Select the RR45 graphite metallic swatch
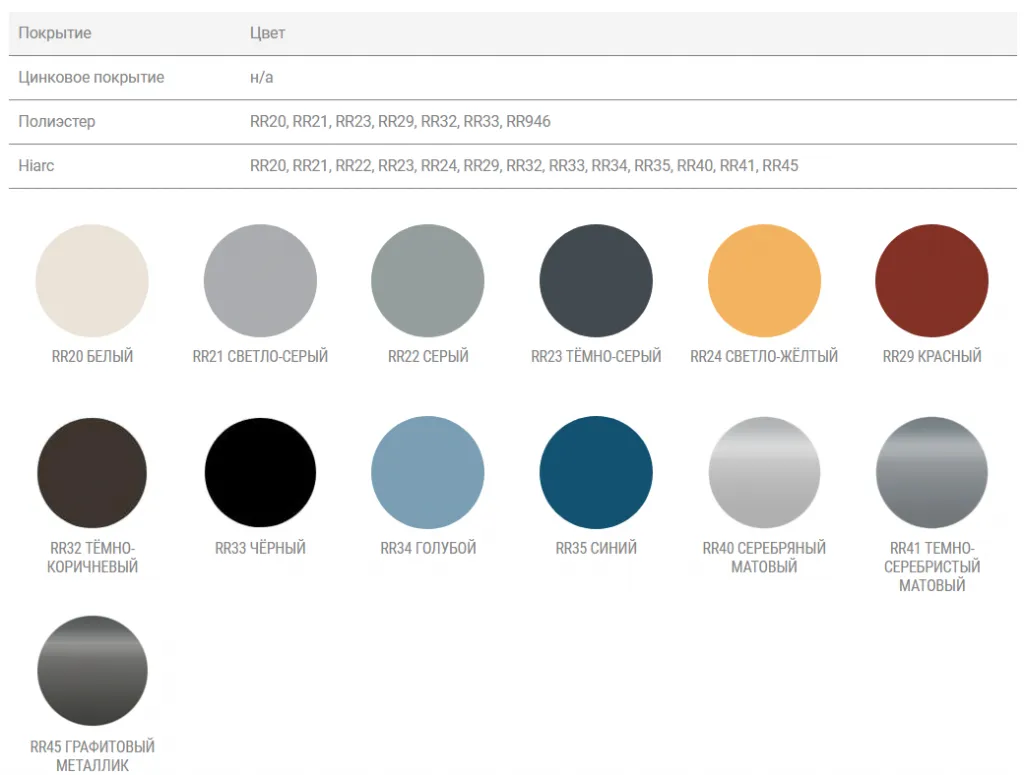1024x775 pixels. tap(92, 671)
